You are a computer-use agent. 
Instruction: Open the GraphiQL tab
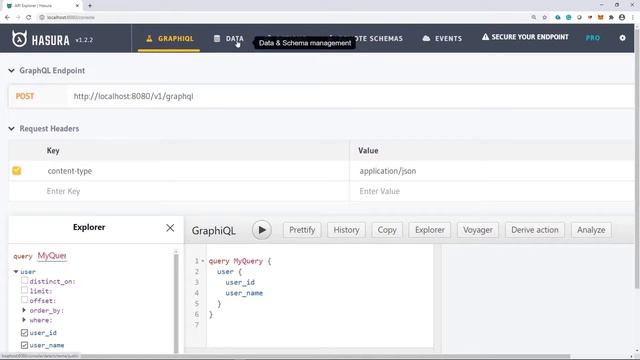pos(169,38)
